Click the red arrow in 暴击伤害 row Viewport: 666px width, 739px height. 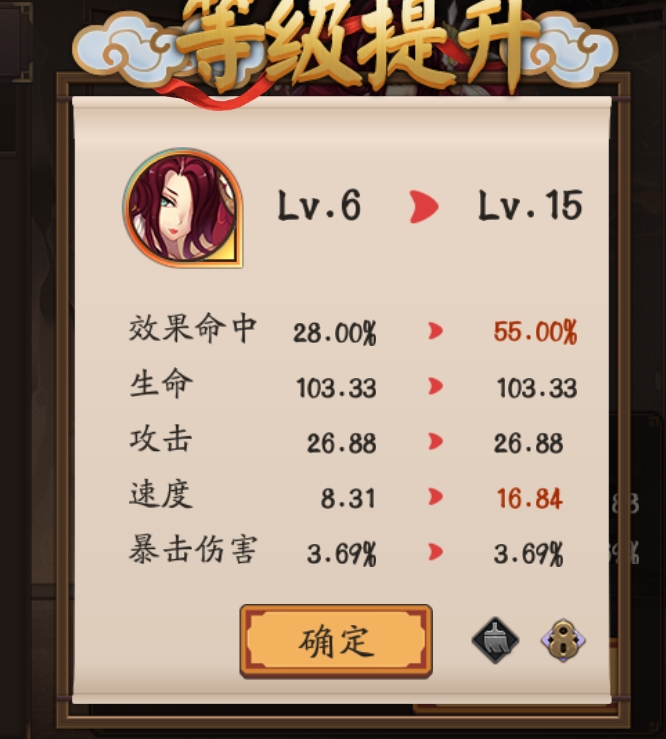coord(435,551)
